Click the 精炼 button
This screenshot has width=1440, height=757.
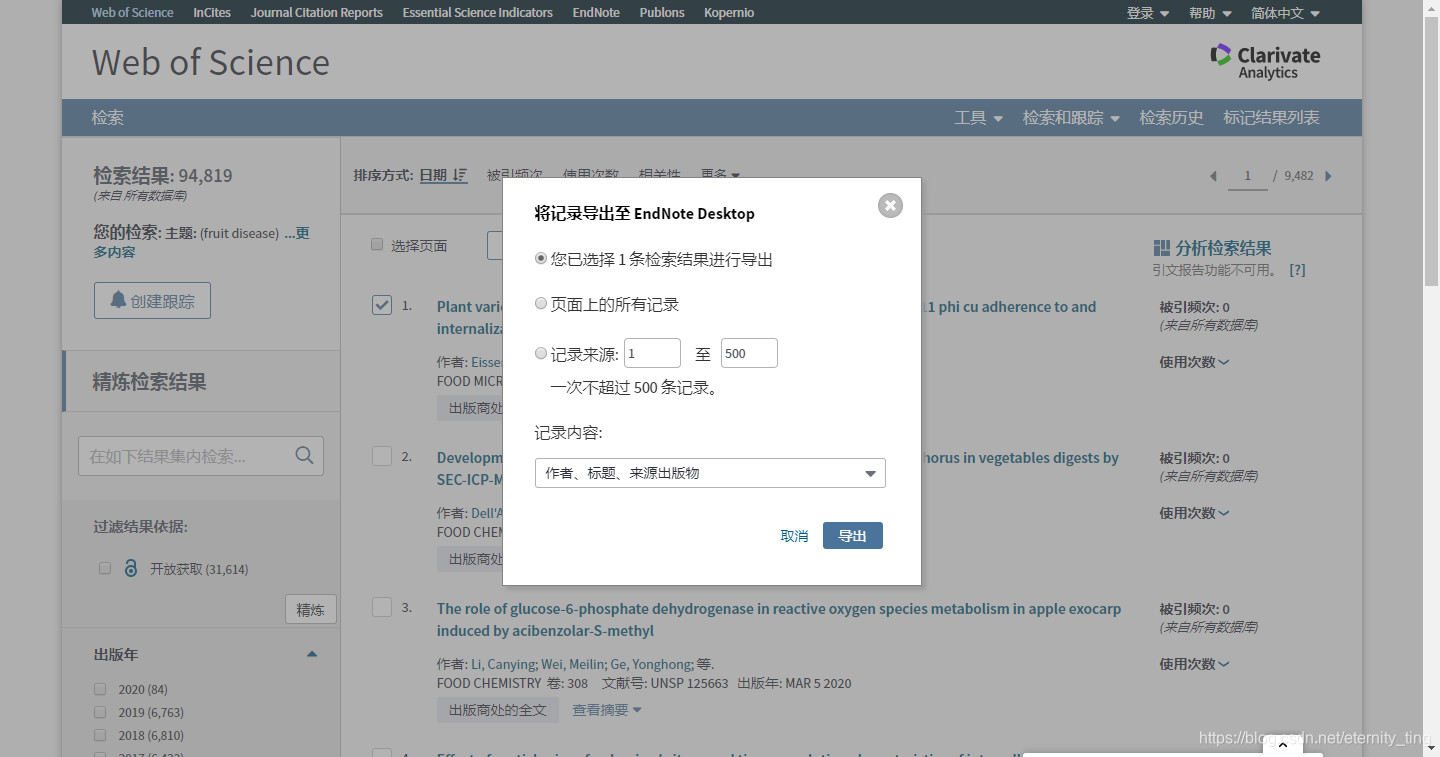tap(311, 609)
